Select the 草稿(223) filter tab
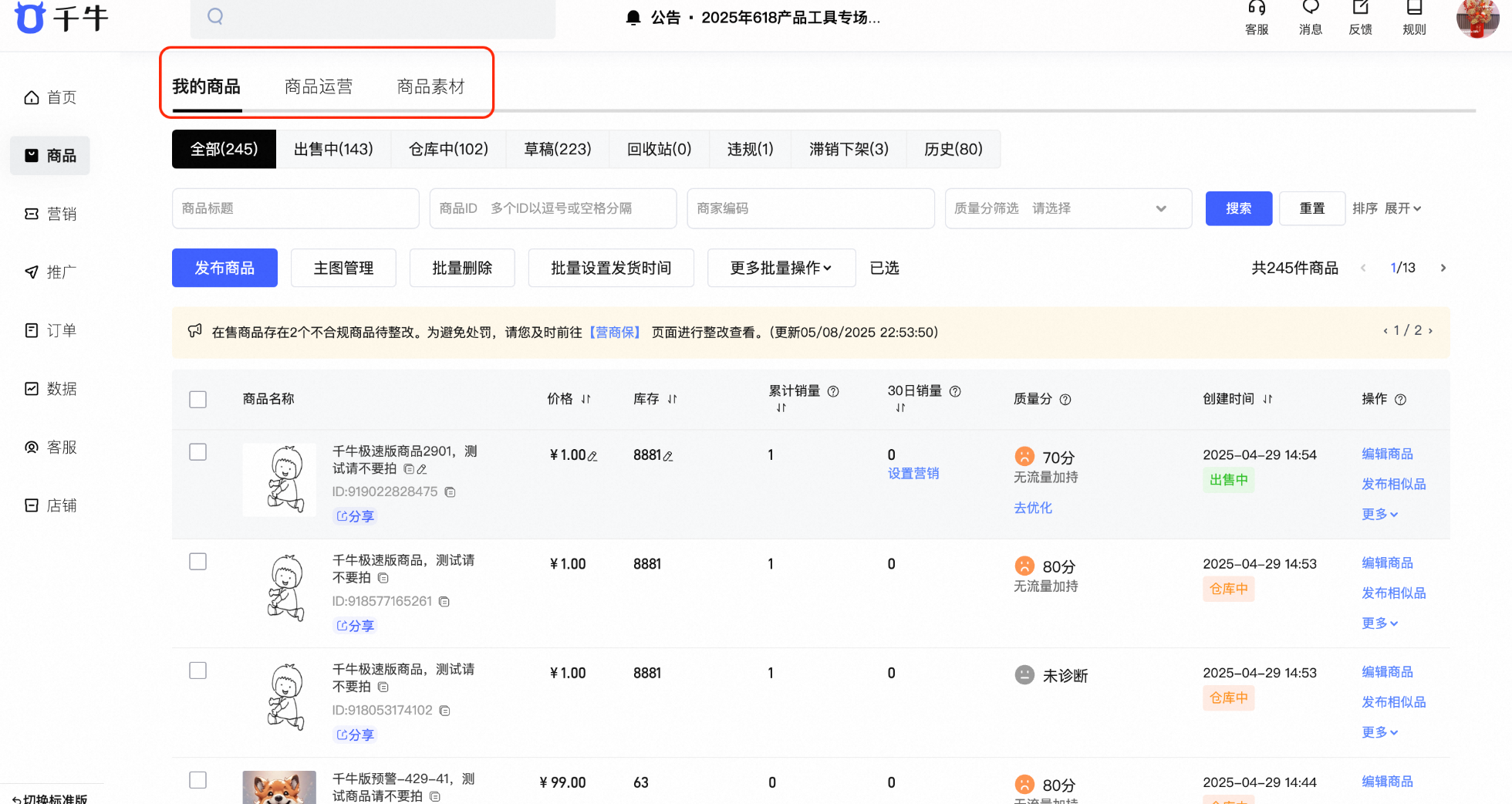Viewport: 1512px width, 804px height. click(x=558, y=149)
